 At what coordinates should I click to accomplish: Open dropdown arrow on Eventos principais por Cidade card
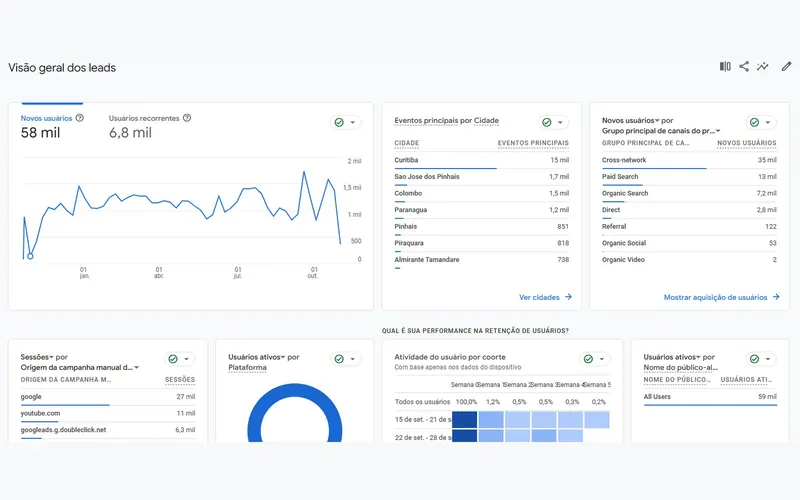(560, 122)
